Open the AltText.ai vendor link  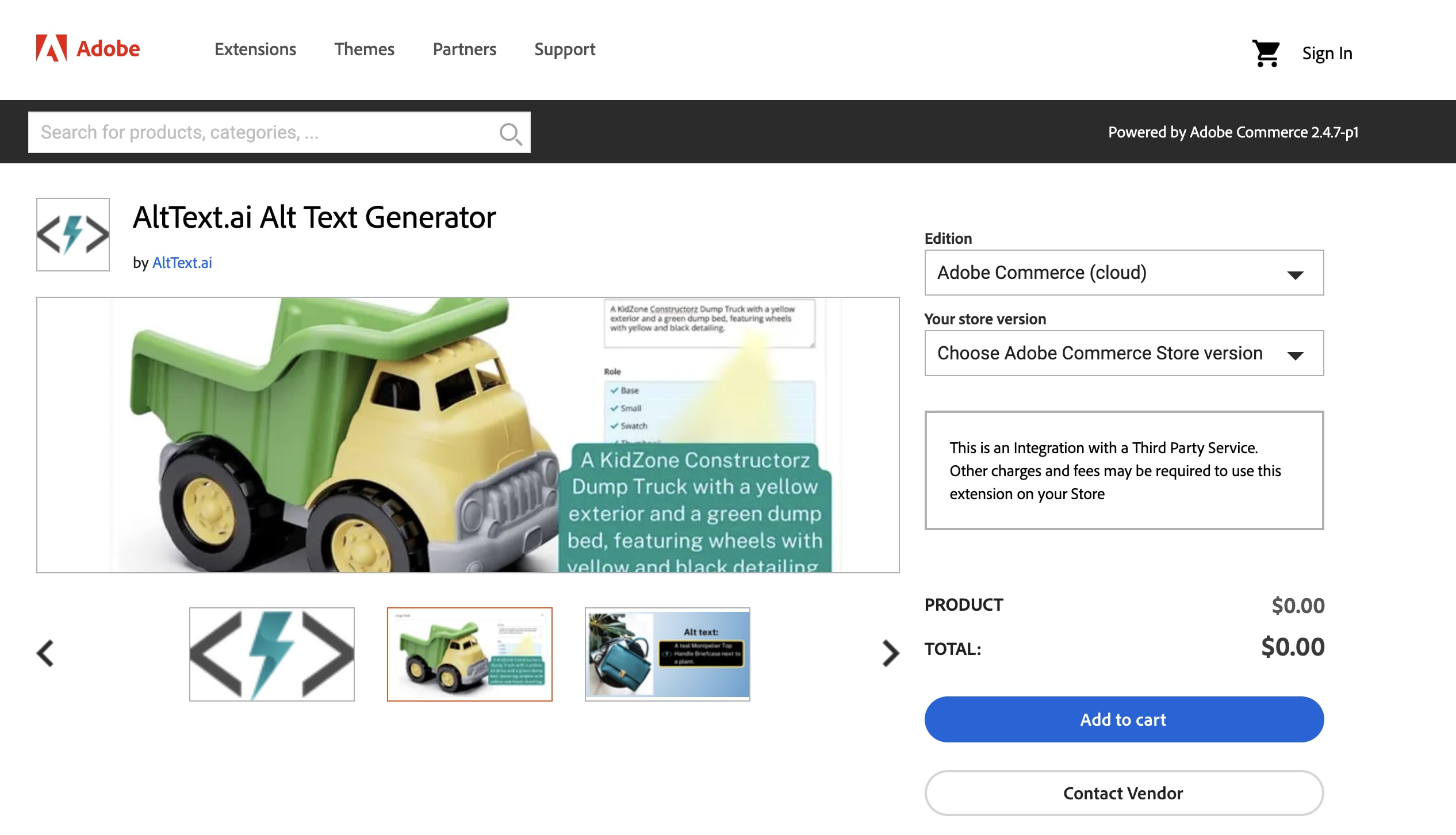(182, 263)
